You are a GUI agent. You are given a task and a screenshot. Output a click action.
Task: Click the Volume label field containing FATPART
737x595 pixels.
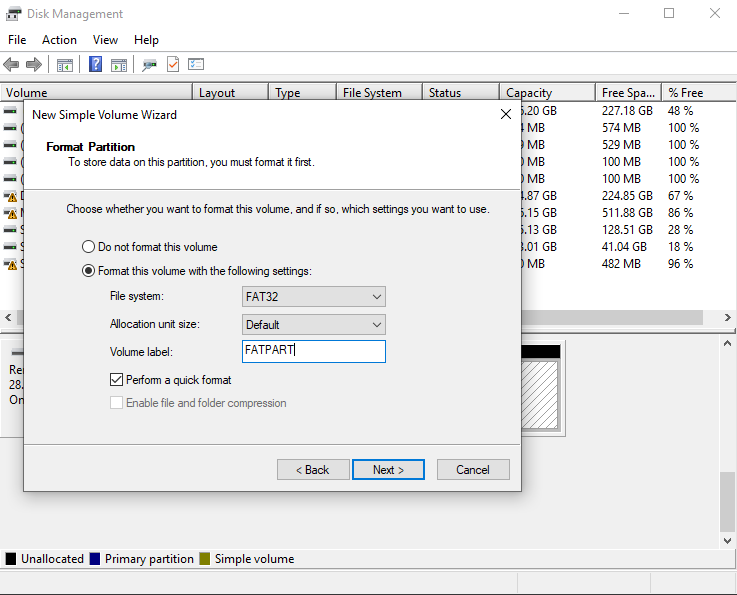pos(314,351)
